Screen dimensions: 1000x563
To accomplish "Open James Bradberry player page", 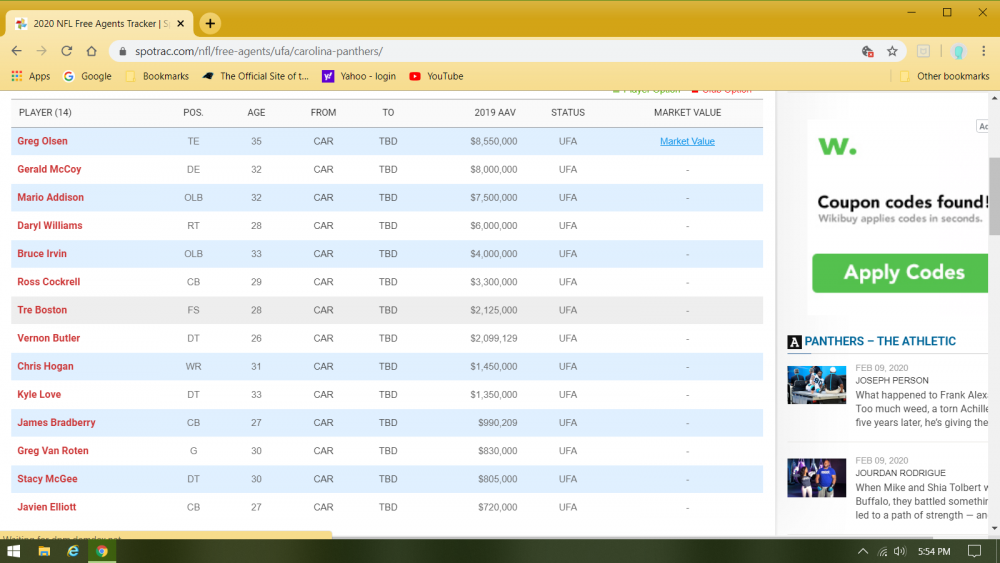I will (x=56, y=422).
